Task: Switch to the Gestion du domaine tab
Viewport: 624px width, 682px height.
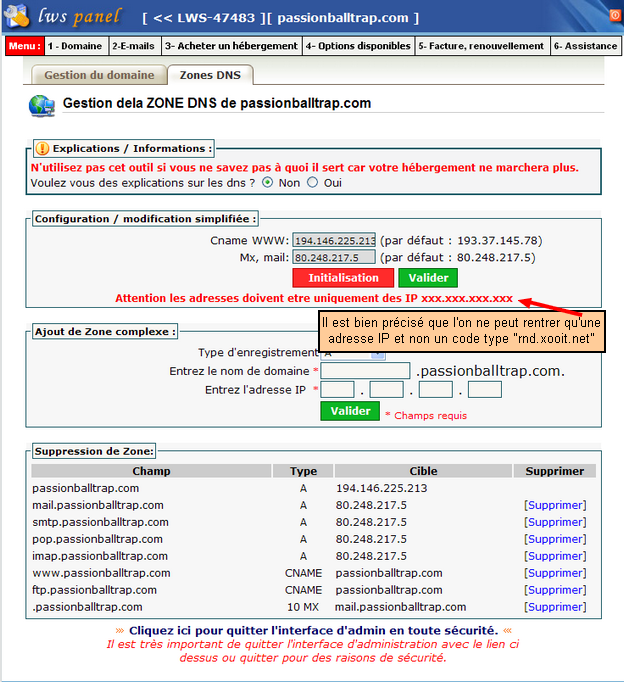Action: coord(99,75)
